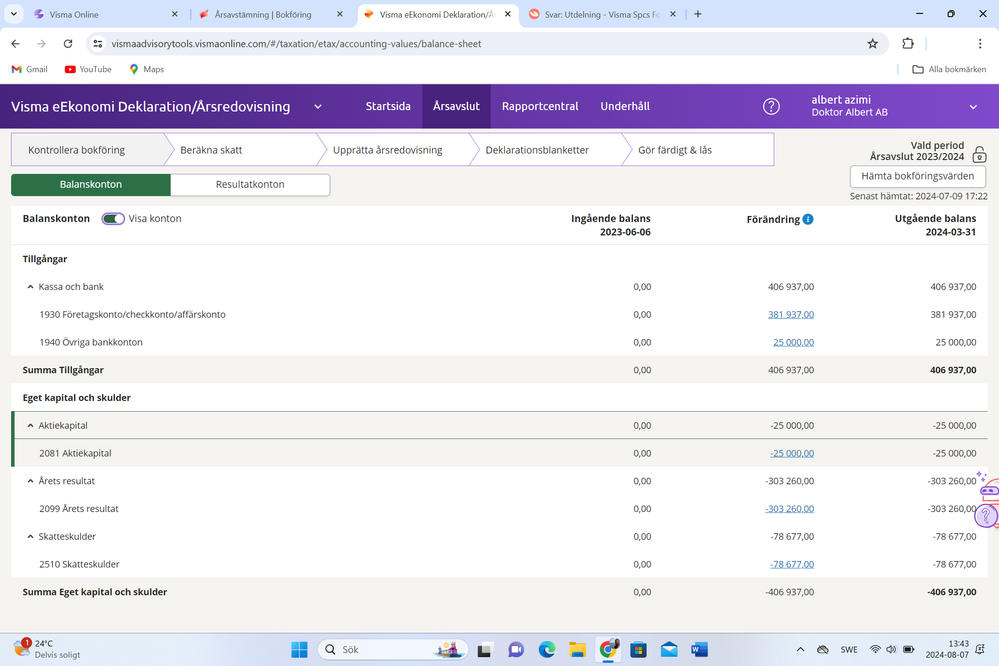
Task: Bookmark this page with the star icon
Action: pos(872,43)
